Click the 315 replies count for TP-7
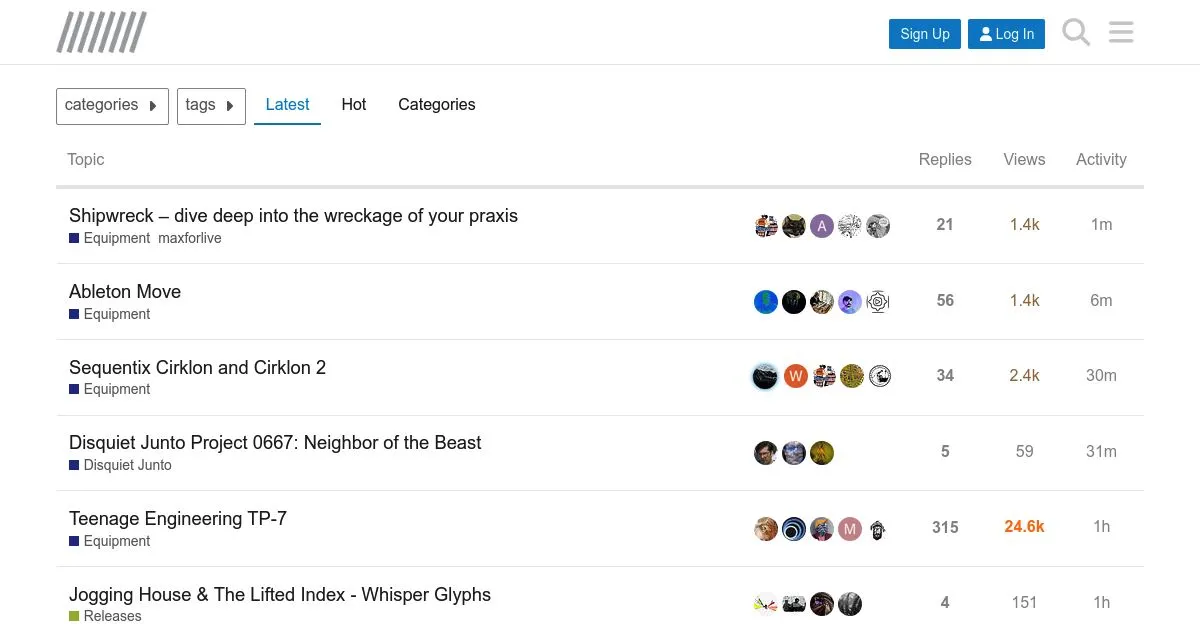The height and width of the screenshot is (630, 1200). [x=945, y=528]
